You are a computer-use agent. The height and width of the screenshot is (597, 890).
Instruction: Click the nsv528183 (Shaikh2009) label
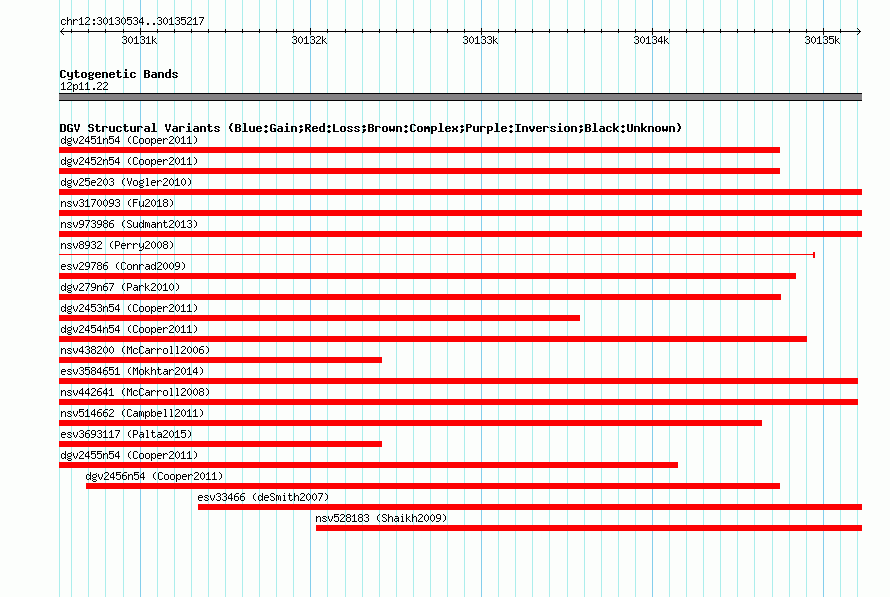(x=381, y=518)
